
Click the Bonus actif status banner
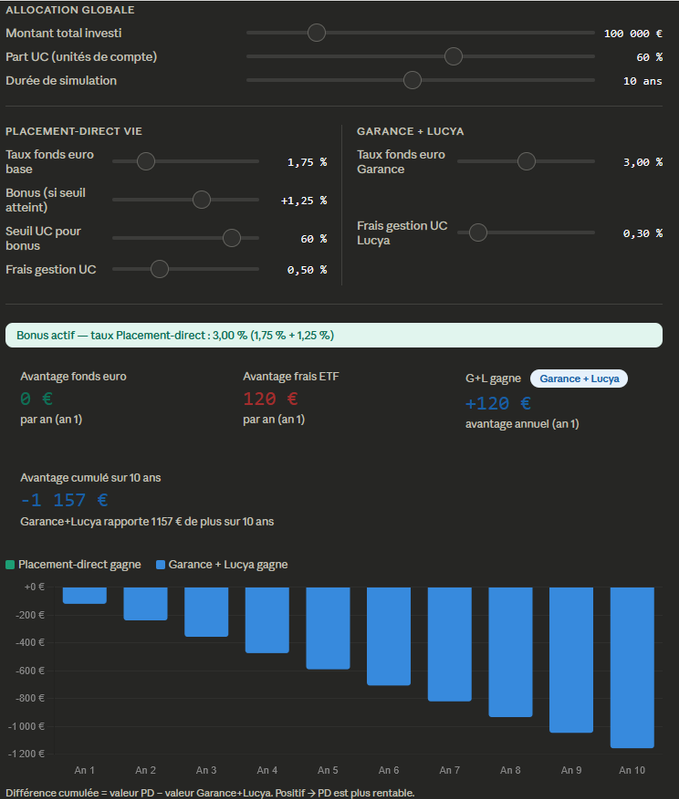[334, 335]
